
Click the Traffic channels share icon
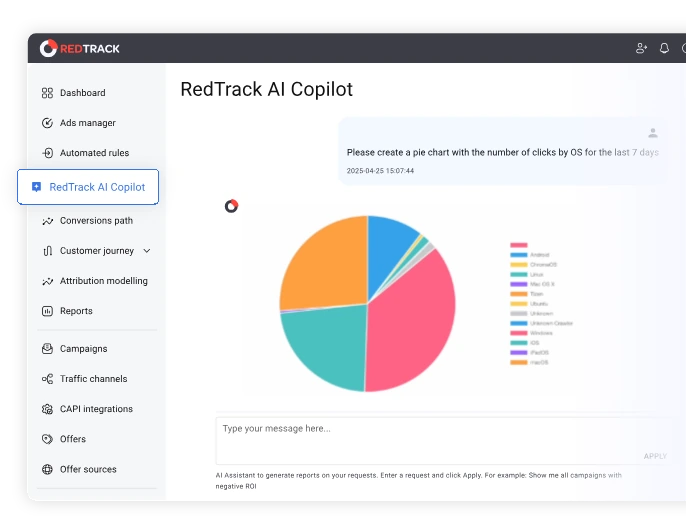47,379
